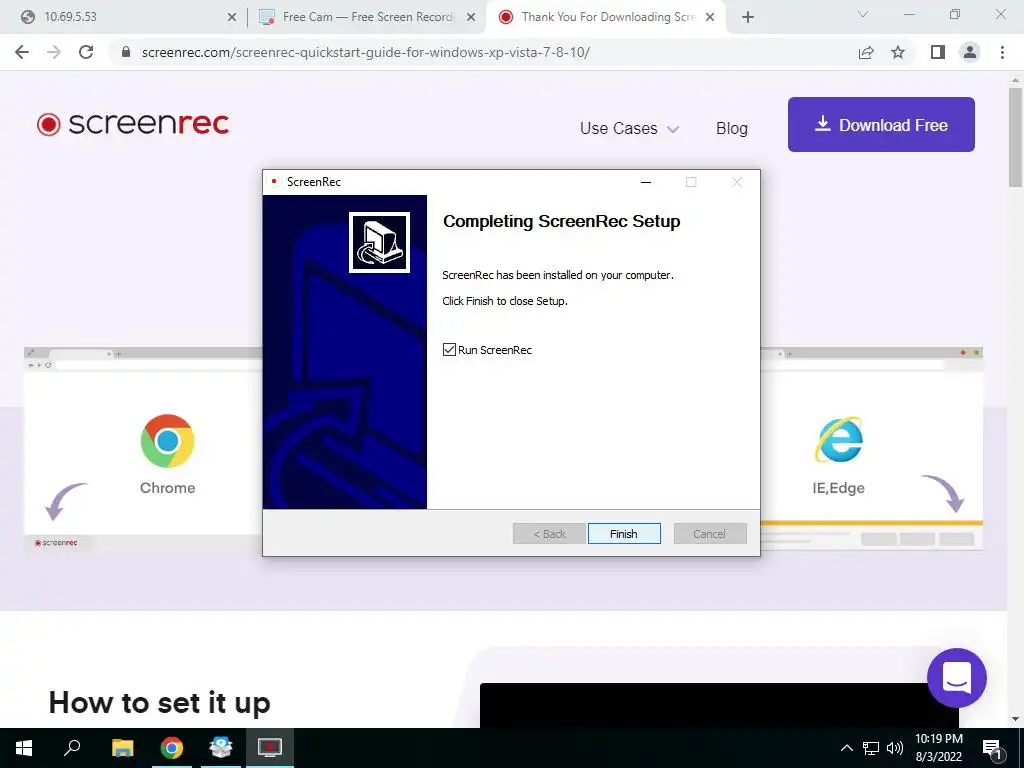Screen dimensions: 1024x768
Task: Uncheck the Run ScreenRec checkbox
Action: [449, 350]
